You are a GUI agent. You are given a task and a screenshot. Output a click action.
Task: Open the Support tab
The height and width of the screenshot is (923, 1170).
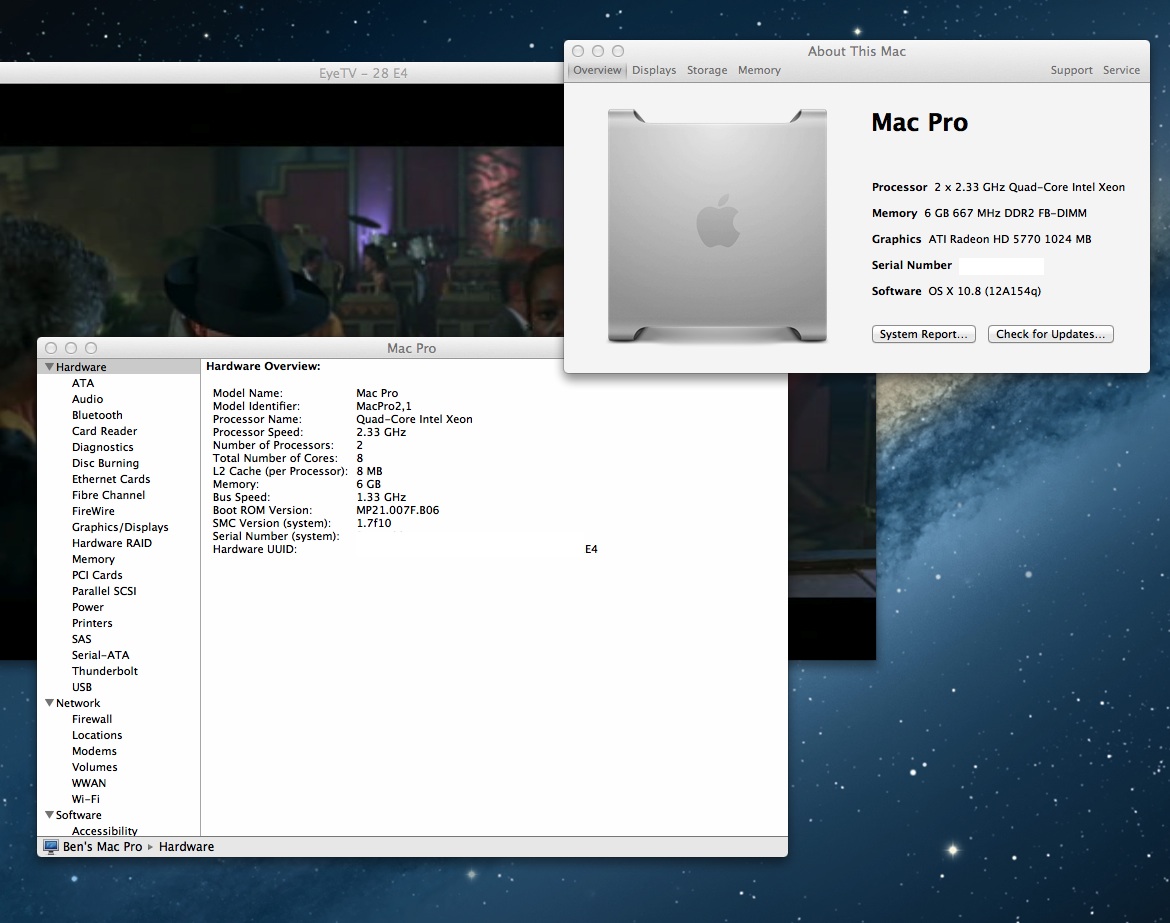[x=1071, y=70]
